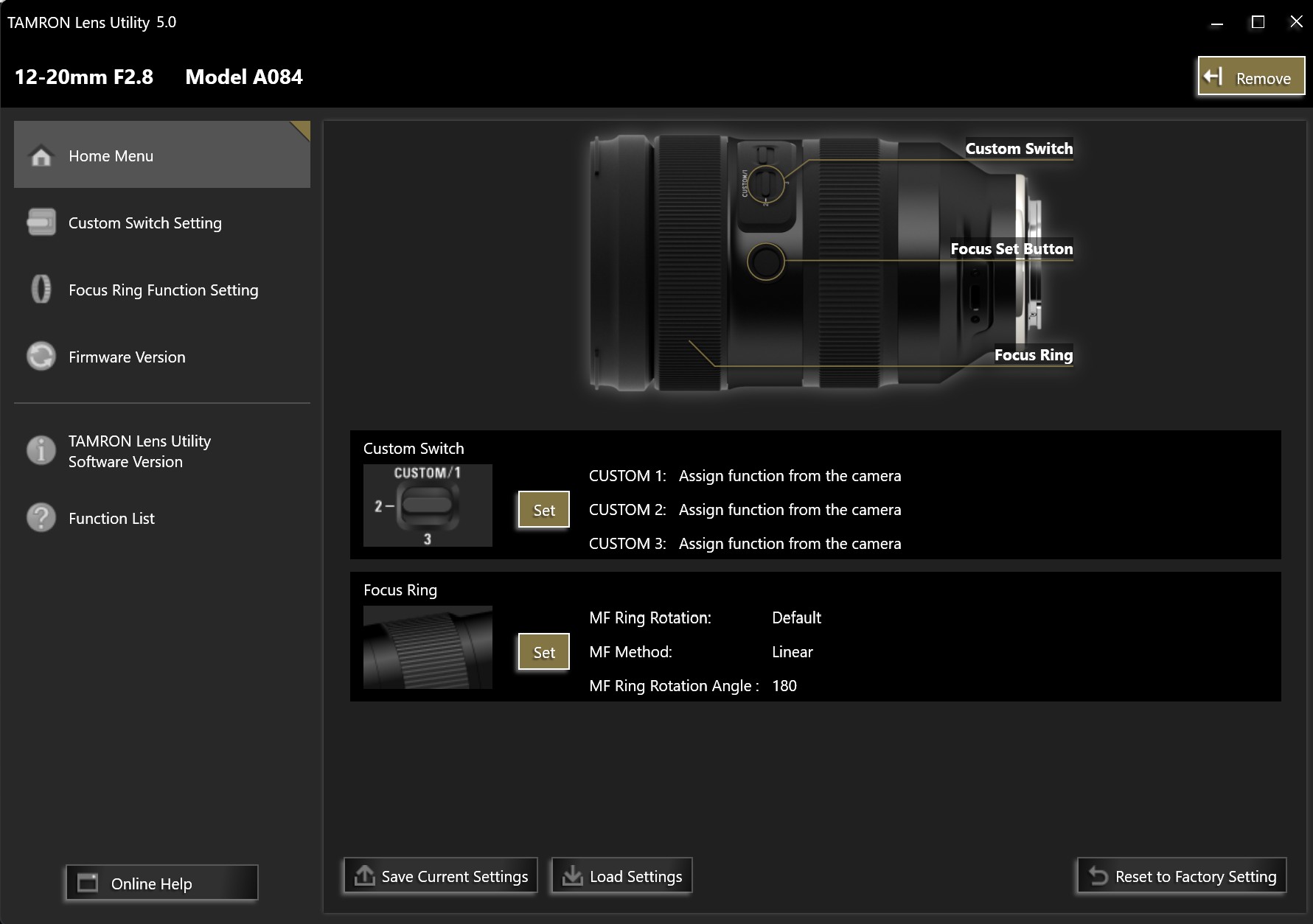Click the Focus Ring label on lens diagram
Screen dimensions: 1313x924
pos(1033,355)
